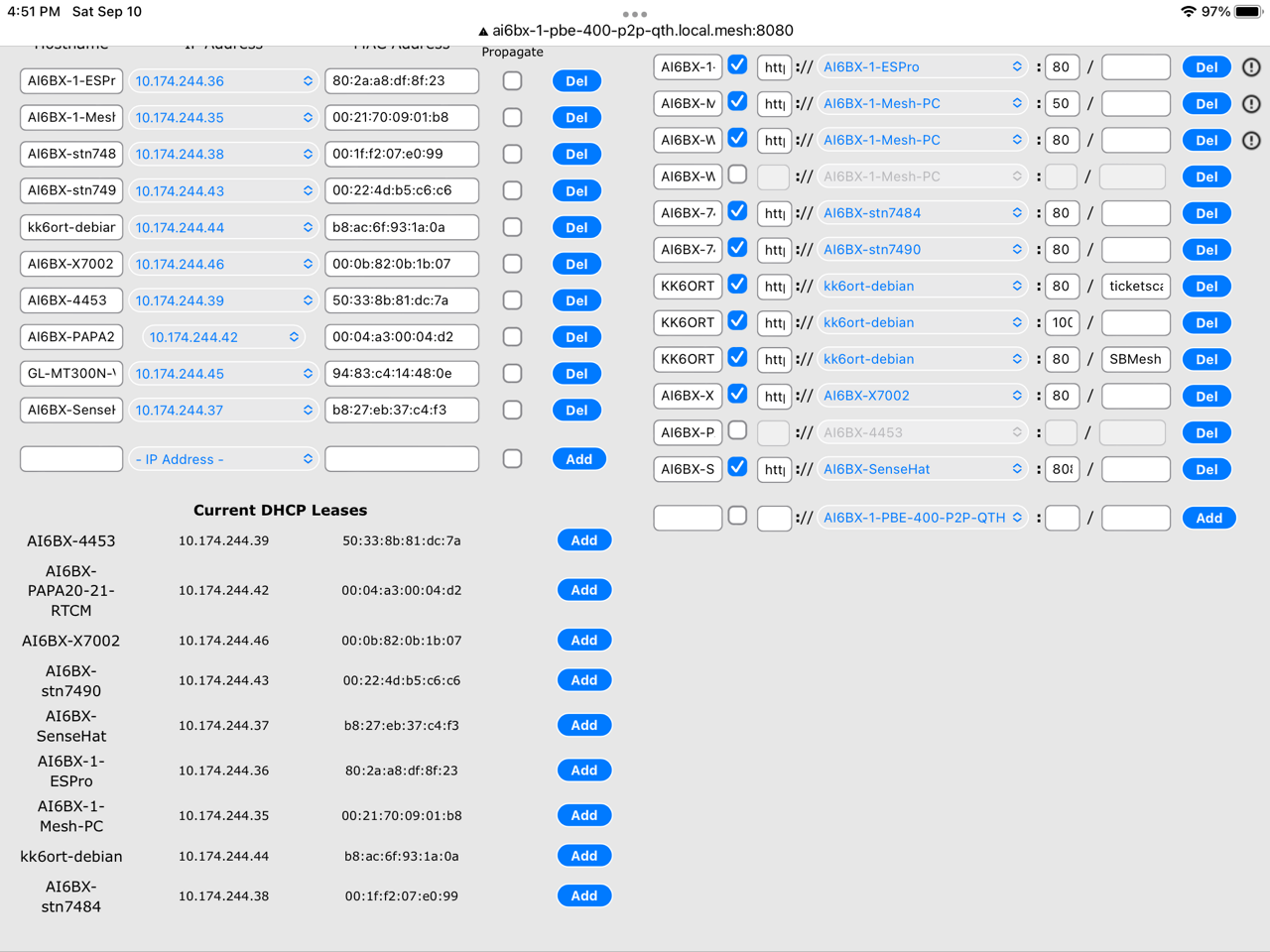This screenshot has height=952, width=1270.
Task: Click Add at the bottom of the services list
Action: pos(1208,517)
